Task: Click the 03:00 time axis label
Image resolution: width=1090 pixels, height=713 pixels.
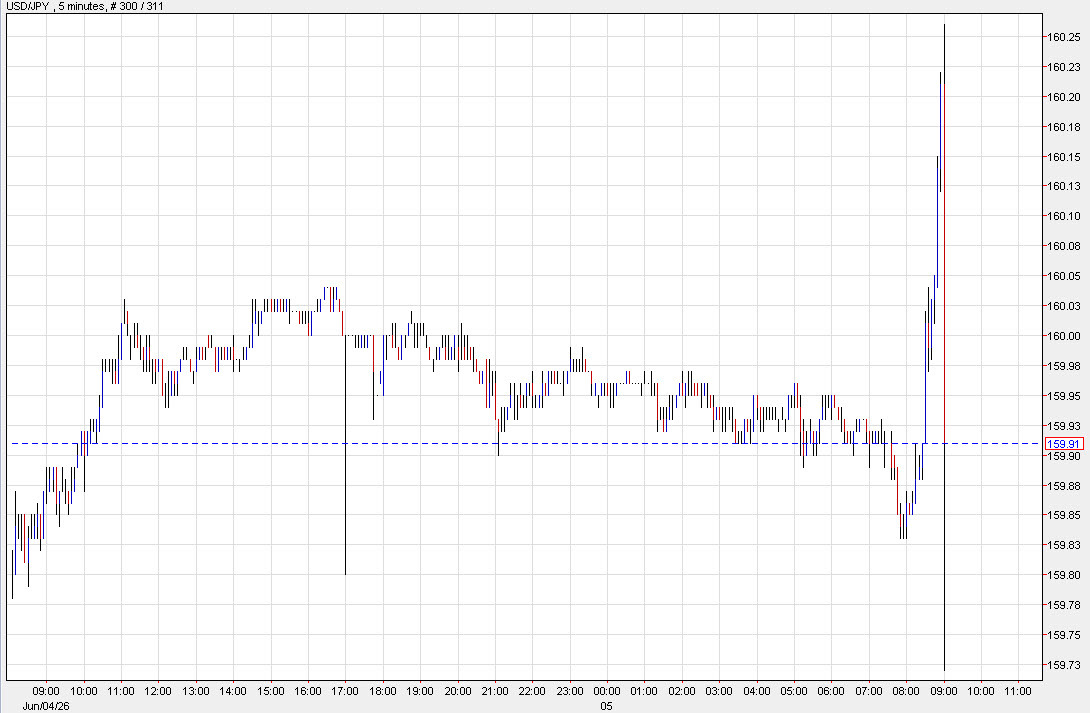Action: tap(719, 691)
